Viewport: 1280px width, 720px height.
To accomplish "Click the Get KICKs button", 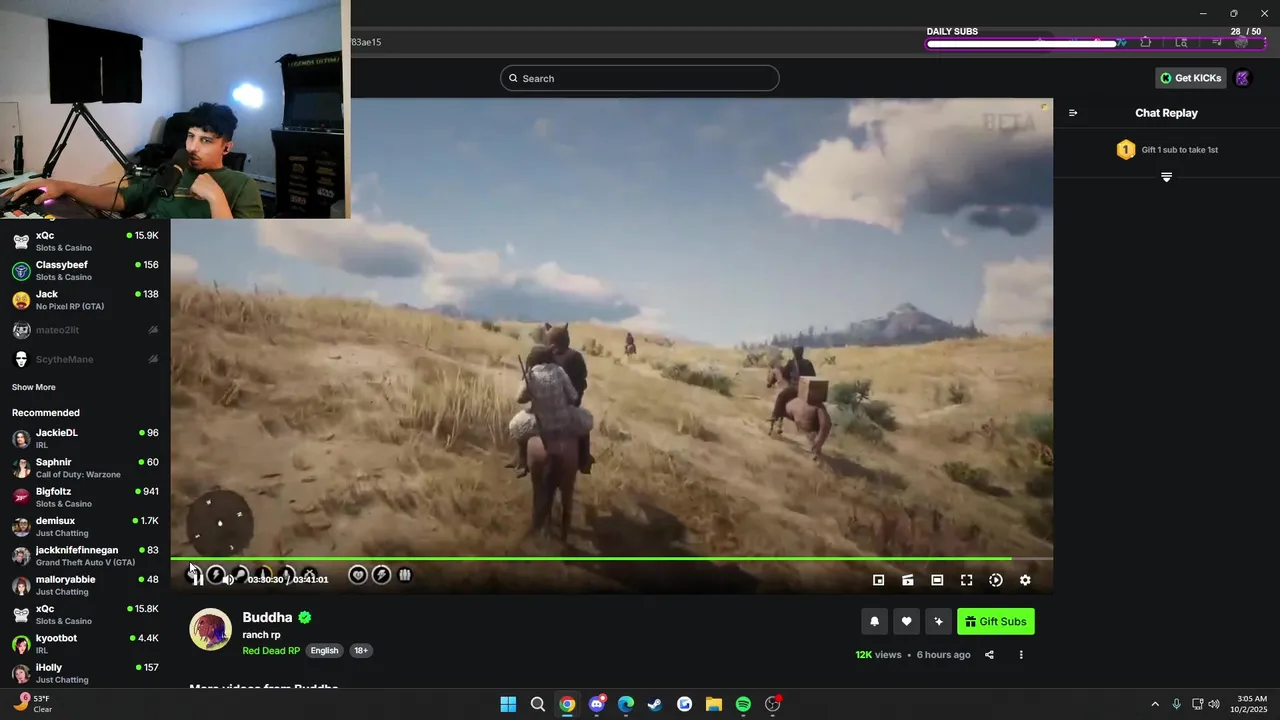I will pos(1190,78).
